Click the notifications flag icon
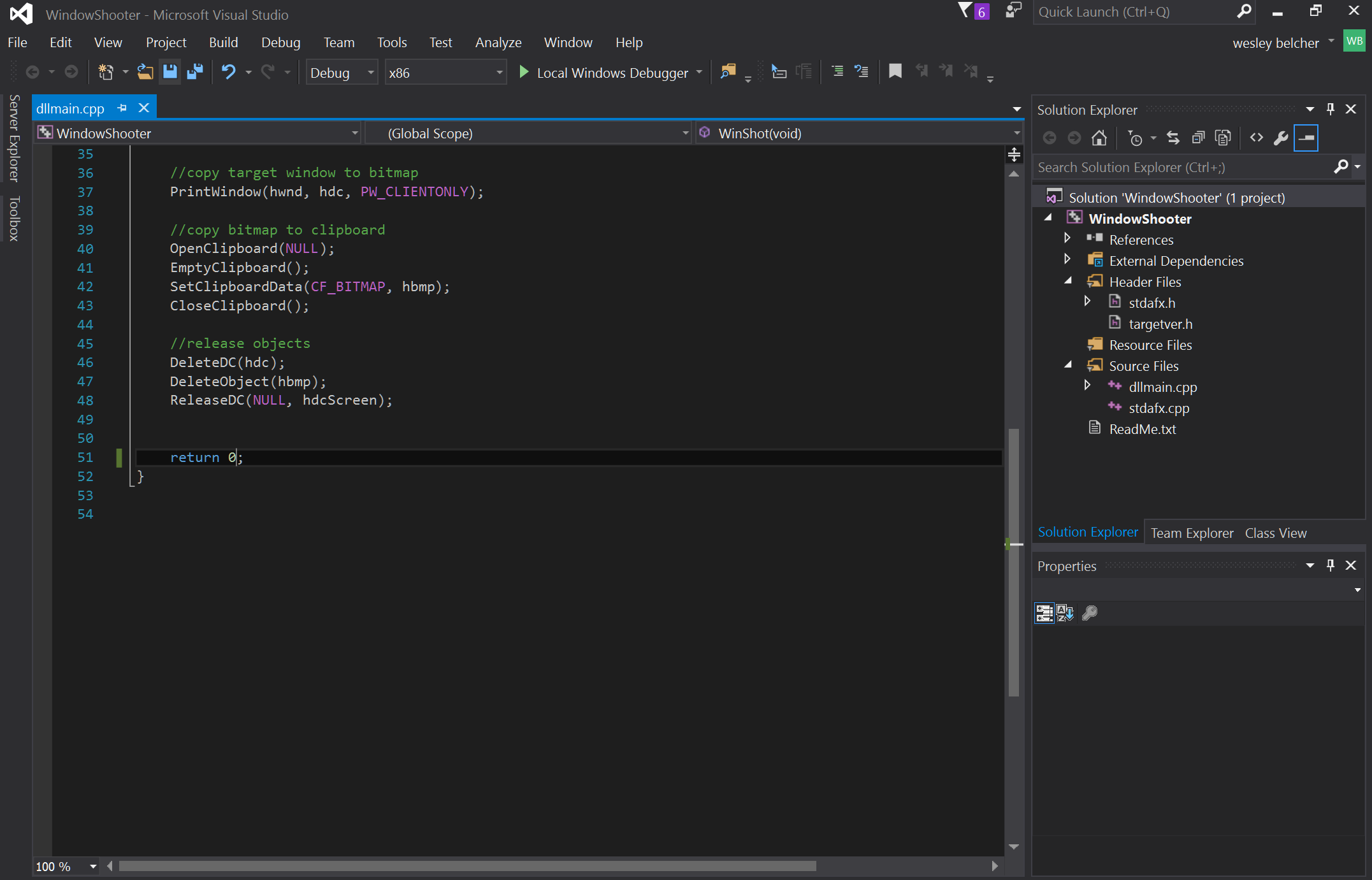The width and height of the screenshot is (1372, 880). coord(966,11)
